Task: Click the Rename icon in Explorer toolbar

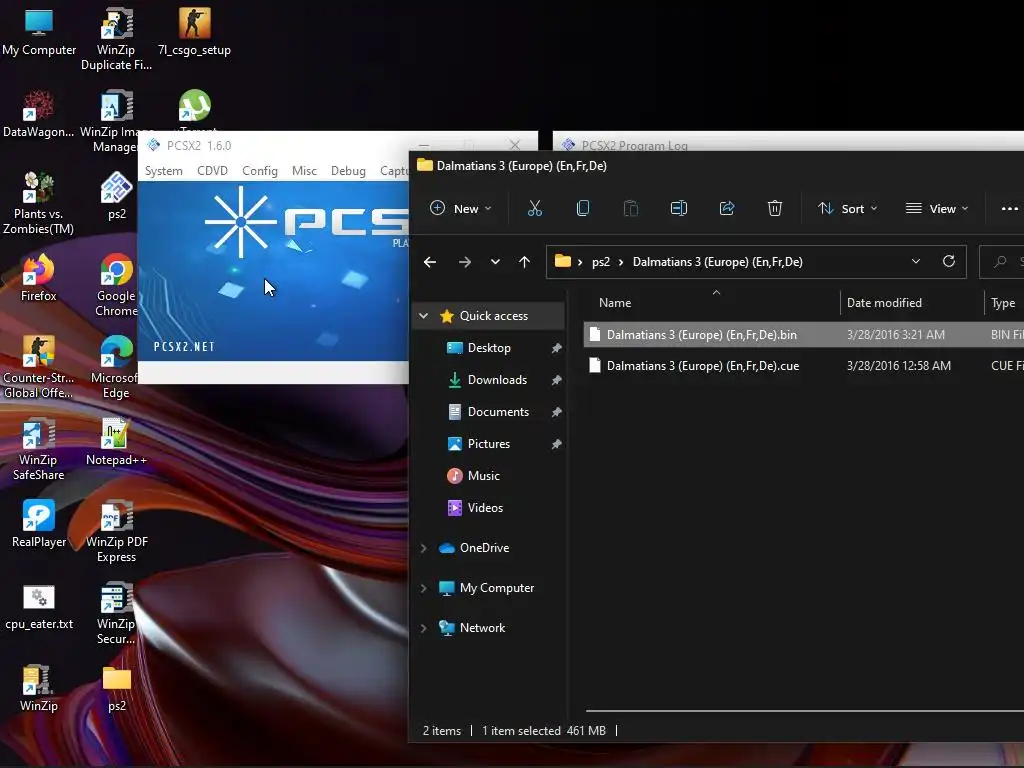Action: (679, 208)
